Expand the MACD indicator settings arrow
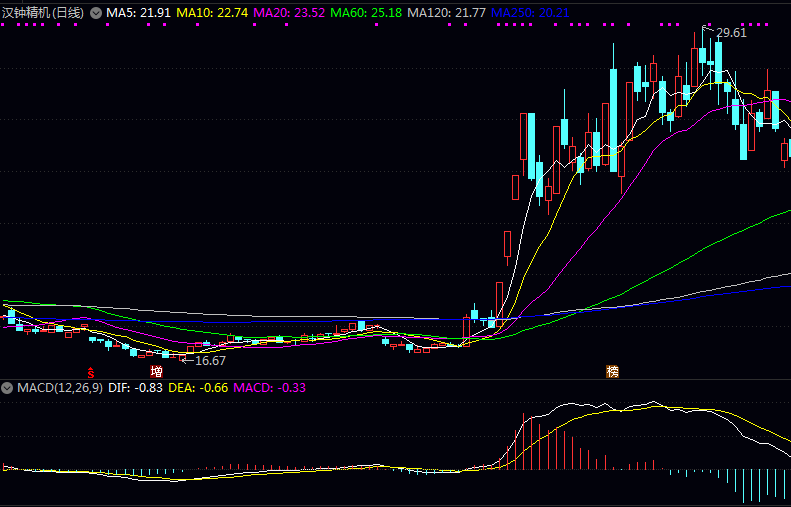 point(7,387)
